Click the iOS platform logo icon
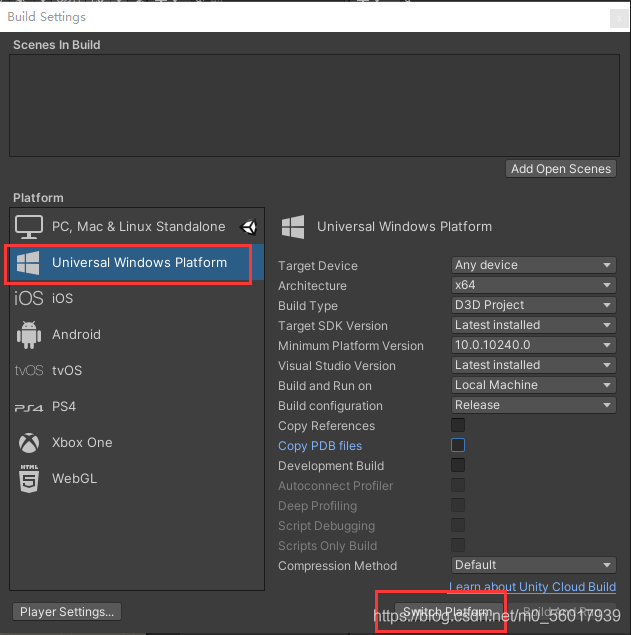This screenshot has width=631, height=635. [29, 298]
